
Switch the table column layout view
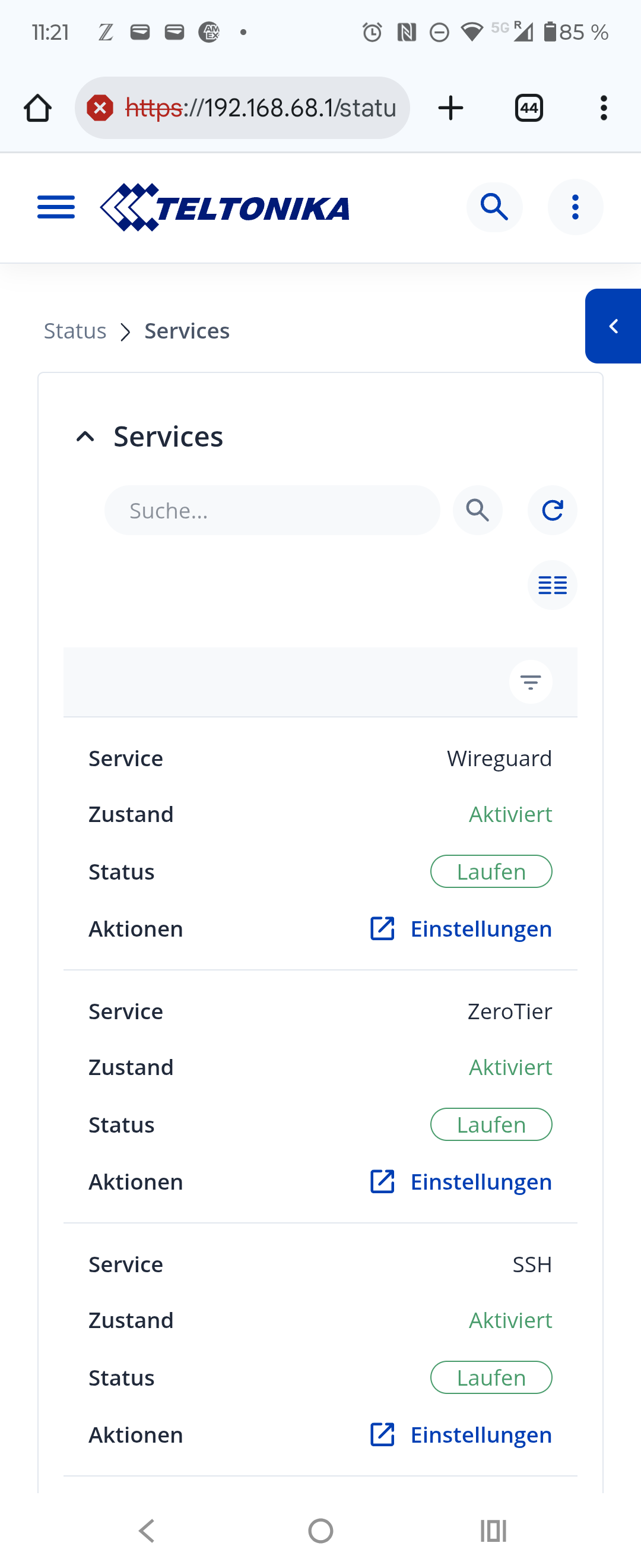(x=551, y=585)
